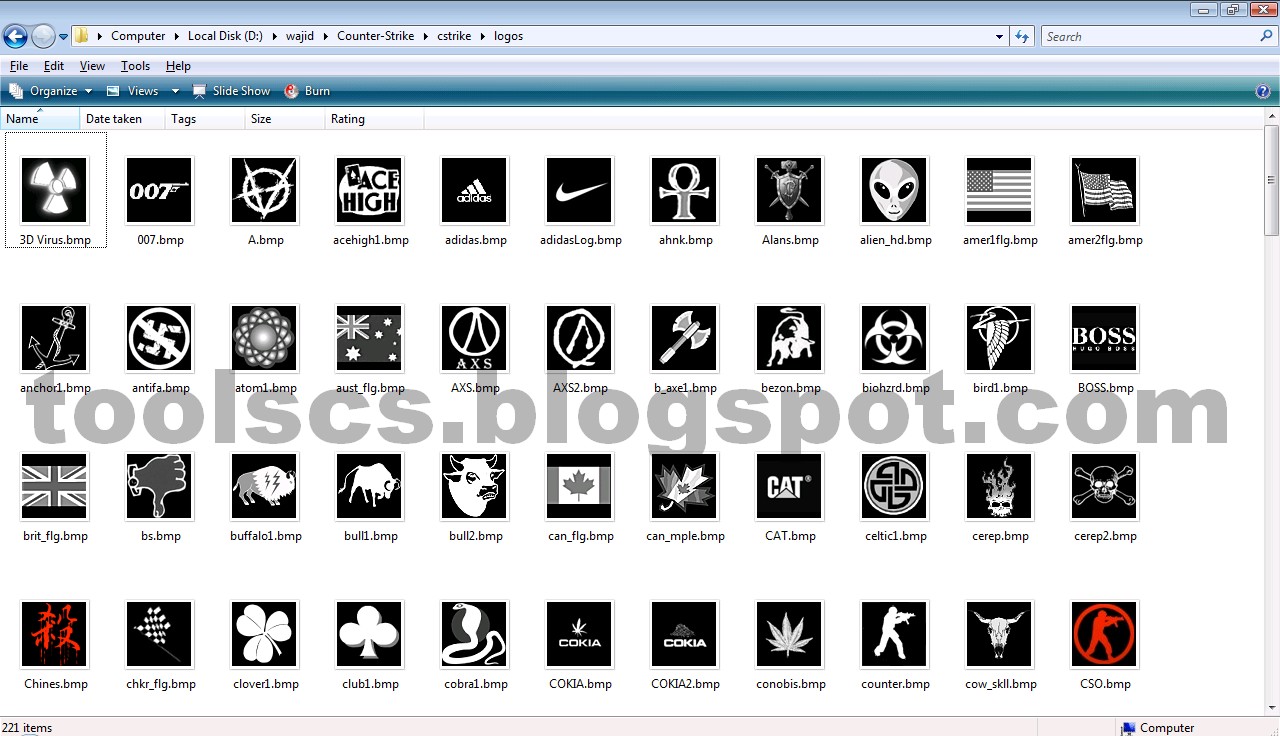Open the Views dropdown arrow
This screenshot has width=1280, height=736.
(175, 90)
